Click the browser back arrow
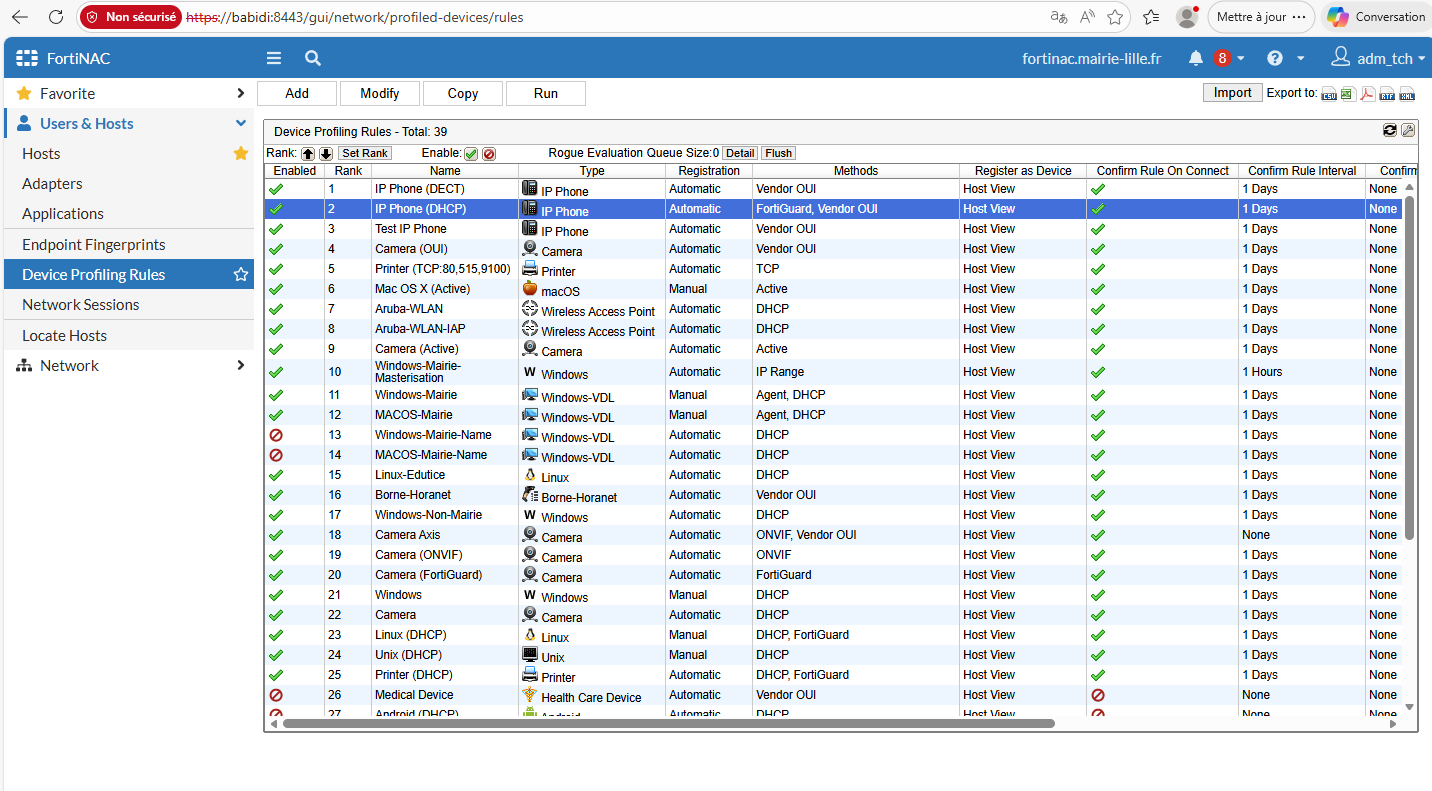 [x=20, y=17]
